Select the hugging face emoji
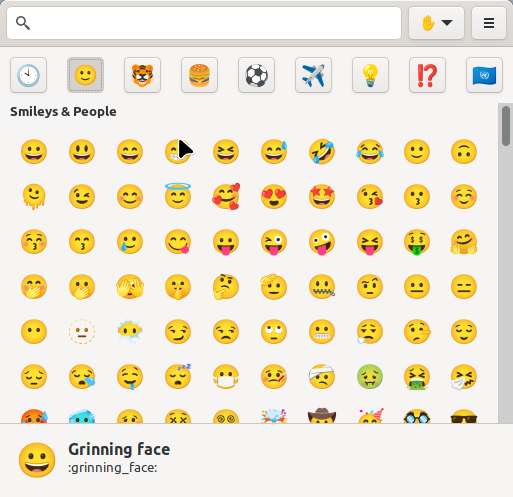Image resolution: width=513 pixels, height=497 pixels. (464, 242)
